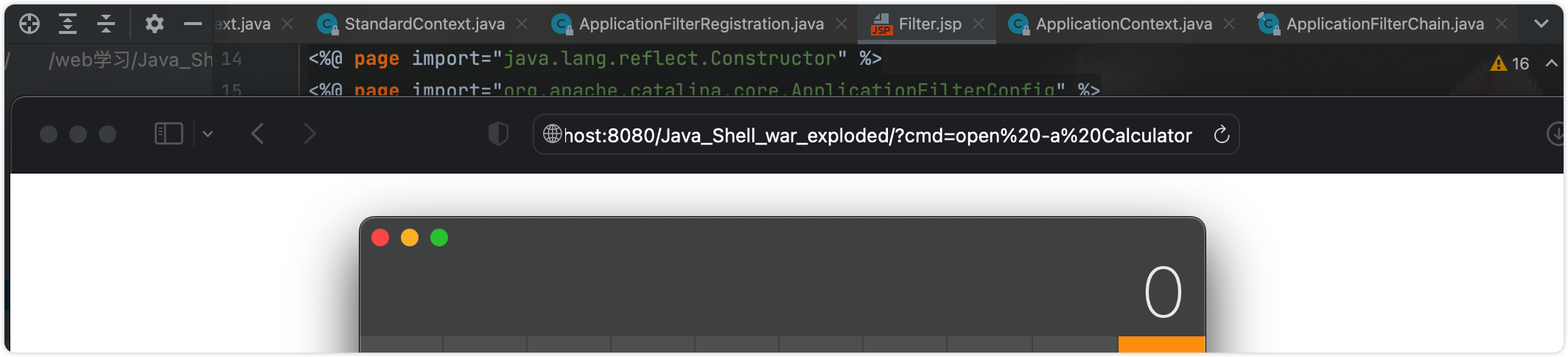Reload the page in Safari
This screenshot has height=357, width=1568.
click(1221, 135)
